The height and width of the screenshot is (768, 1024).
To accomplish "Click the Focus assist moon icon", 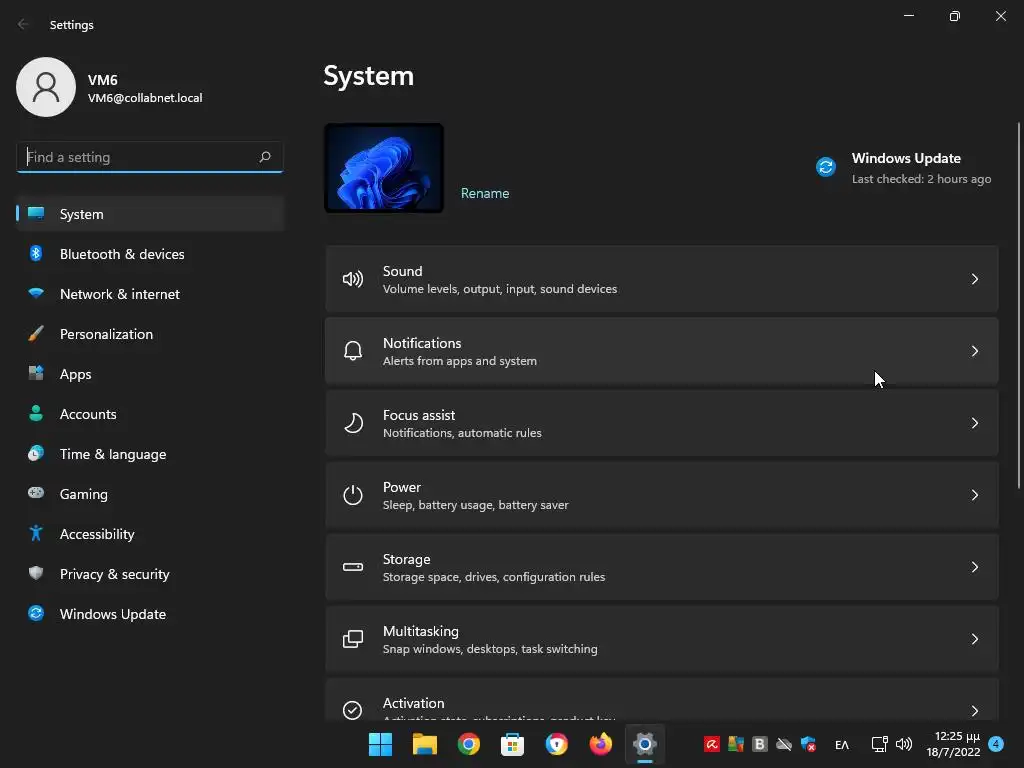I will (353, 423).
